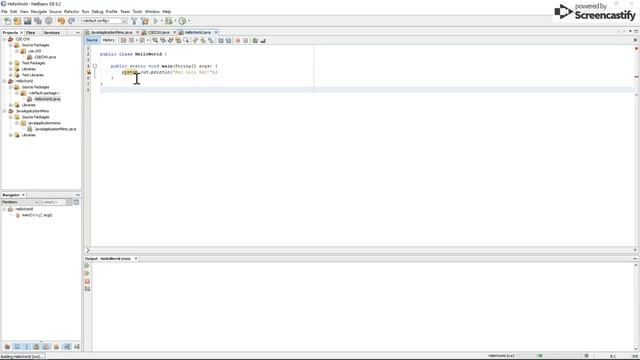Close the Output HelloWorld (run) tab

(136, 259)
